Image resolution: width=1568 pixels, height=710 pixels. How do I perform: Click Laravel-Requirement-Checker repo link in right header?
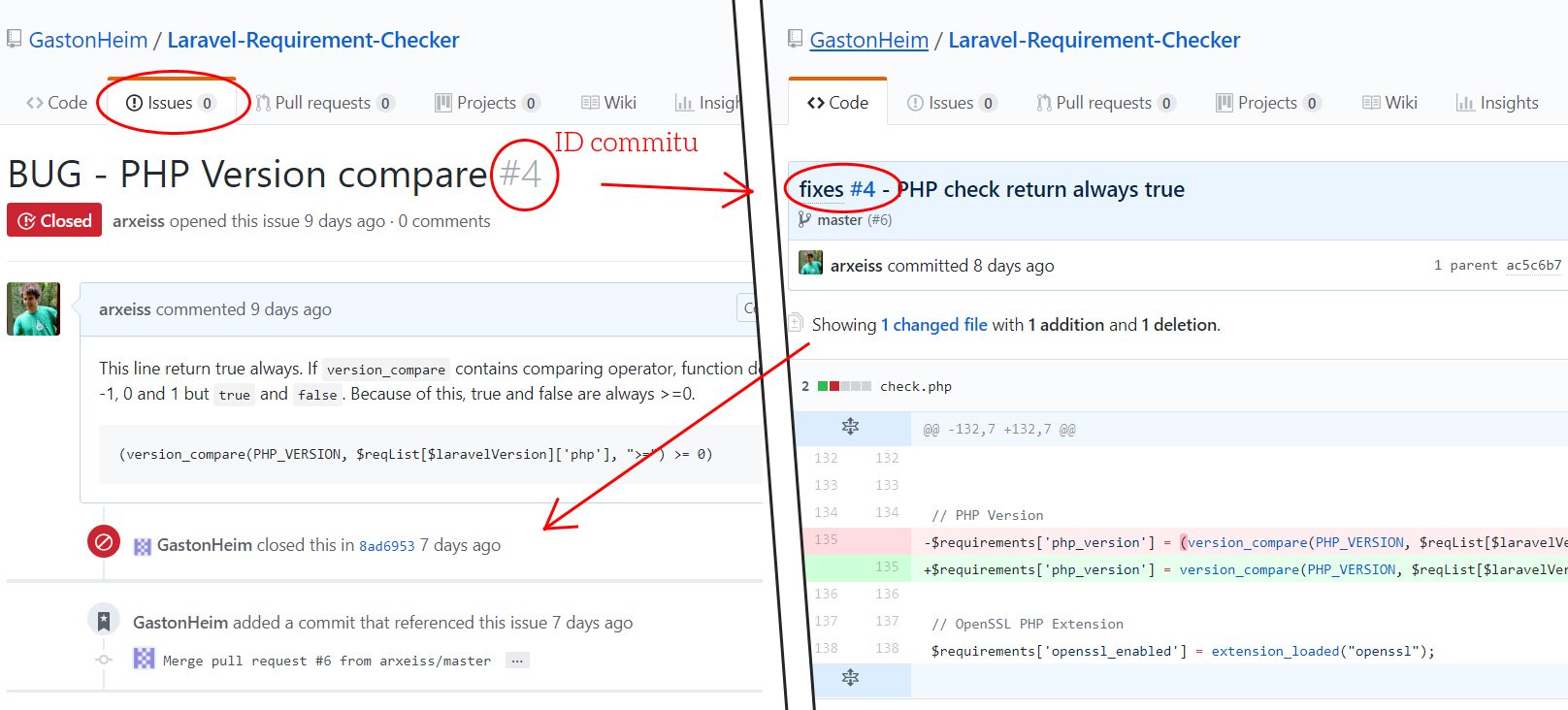(x=1094, y=40)
